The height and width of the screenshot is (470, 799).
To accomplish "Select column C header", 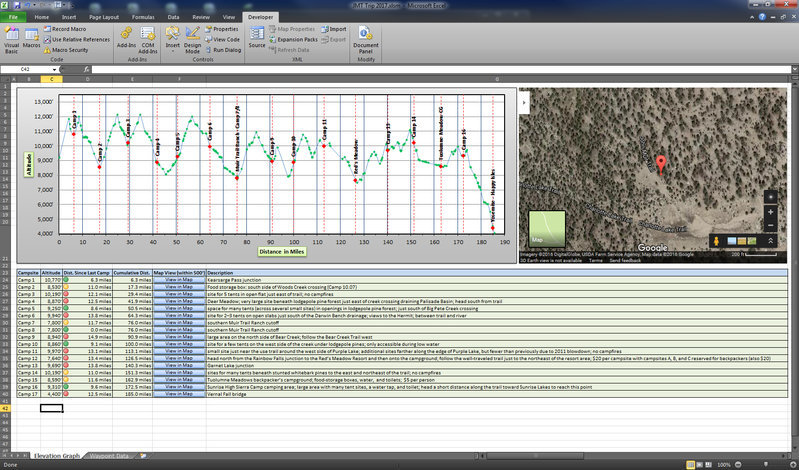I will point(51,79).
